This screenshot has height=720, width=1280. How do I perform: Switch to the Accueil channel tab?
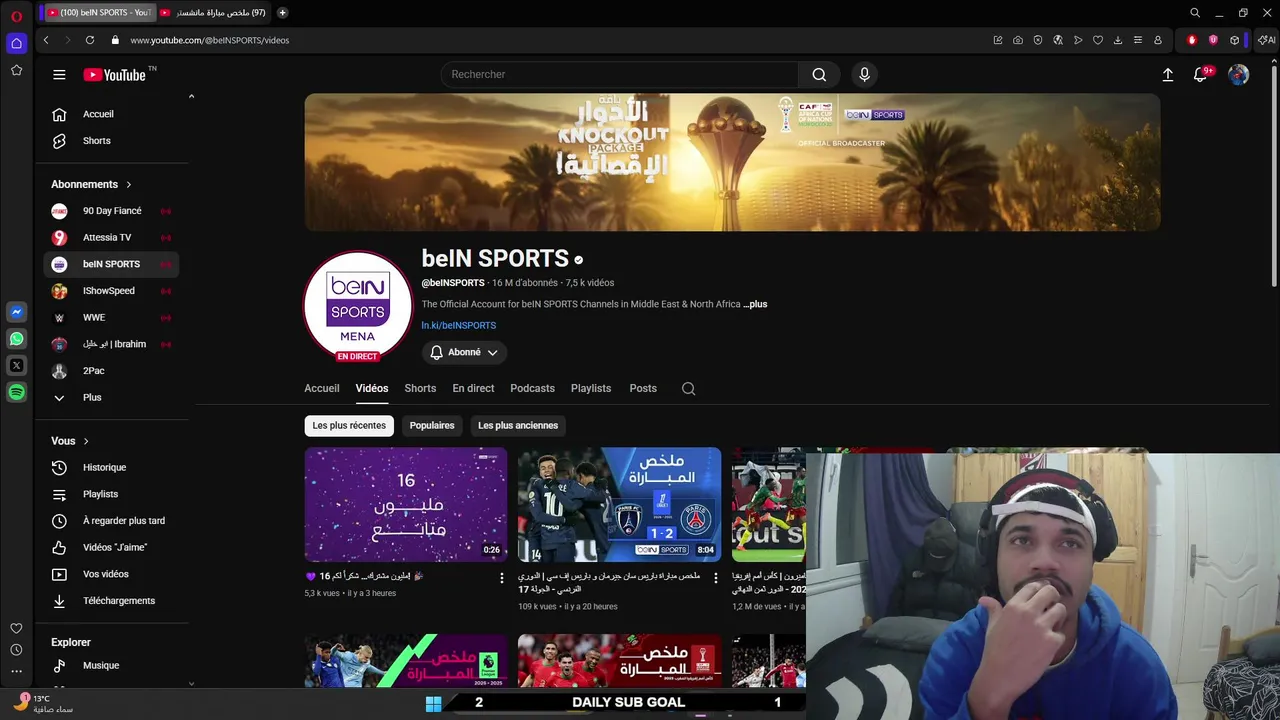[x=322, y=388]
